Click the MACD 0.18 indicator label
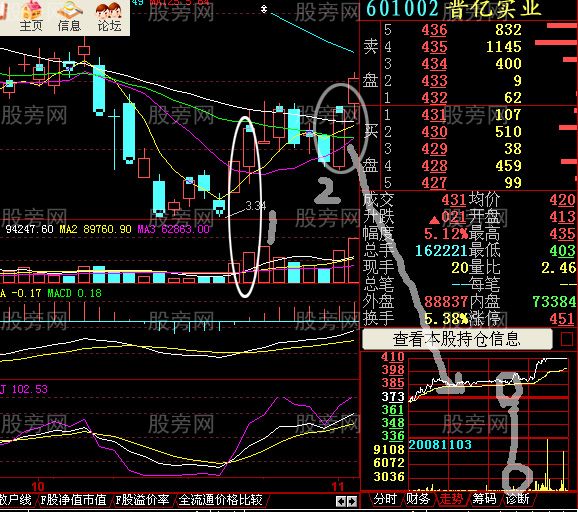The image size is (578, 512). [74, 293]
